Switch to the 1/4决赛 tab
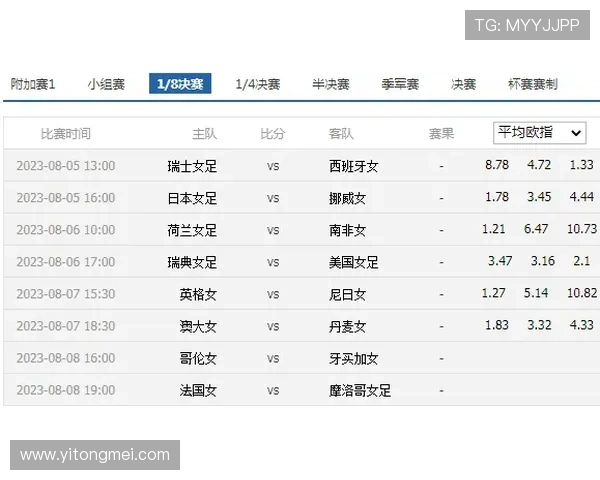 pos(258,84)
